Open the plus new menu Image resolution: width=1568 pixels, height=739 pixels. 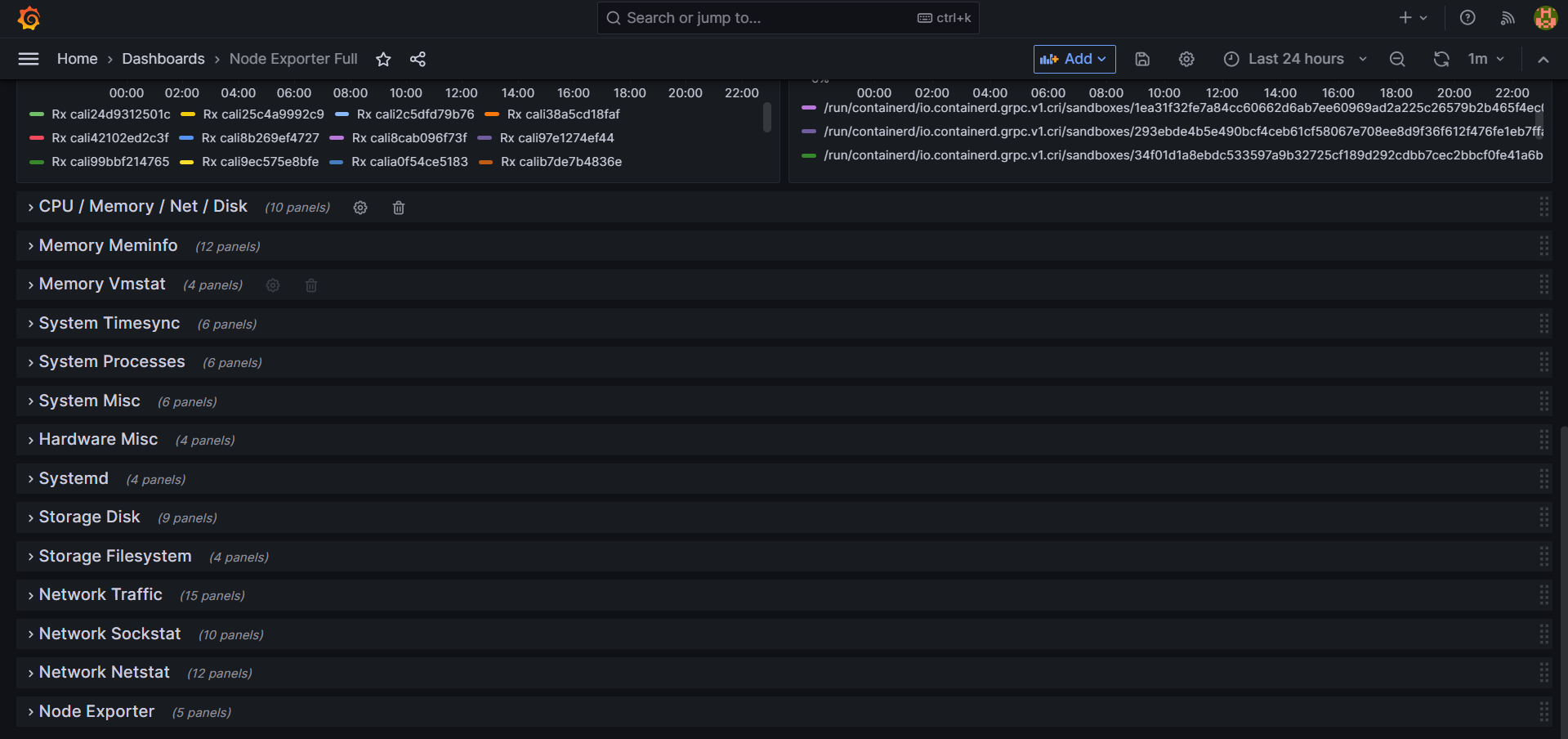click(1412, 18)
